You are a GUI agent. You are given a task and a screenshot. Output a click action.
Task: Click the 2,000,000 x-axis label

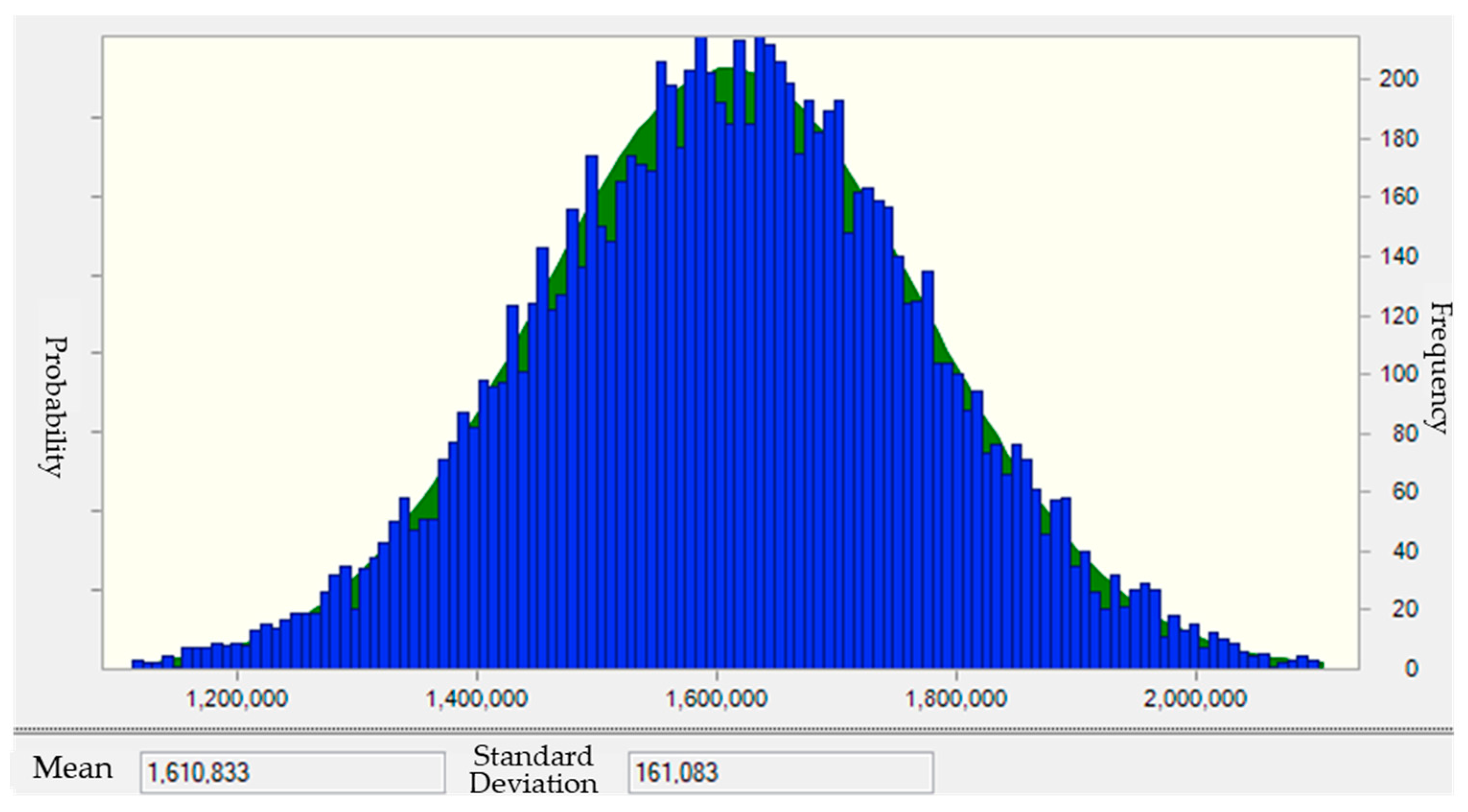point(1196,698)
